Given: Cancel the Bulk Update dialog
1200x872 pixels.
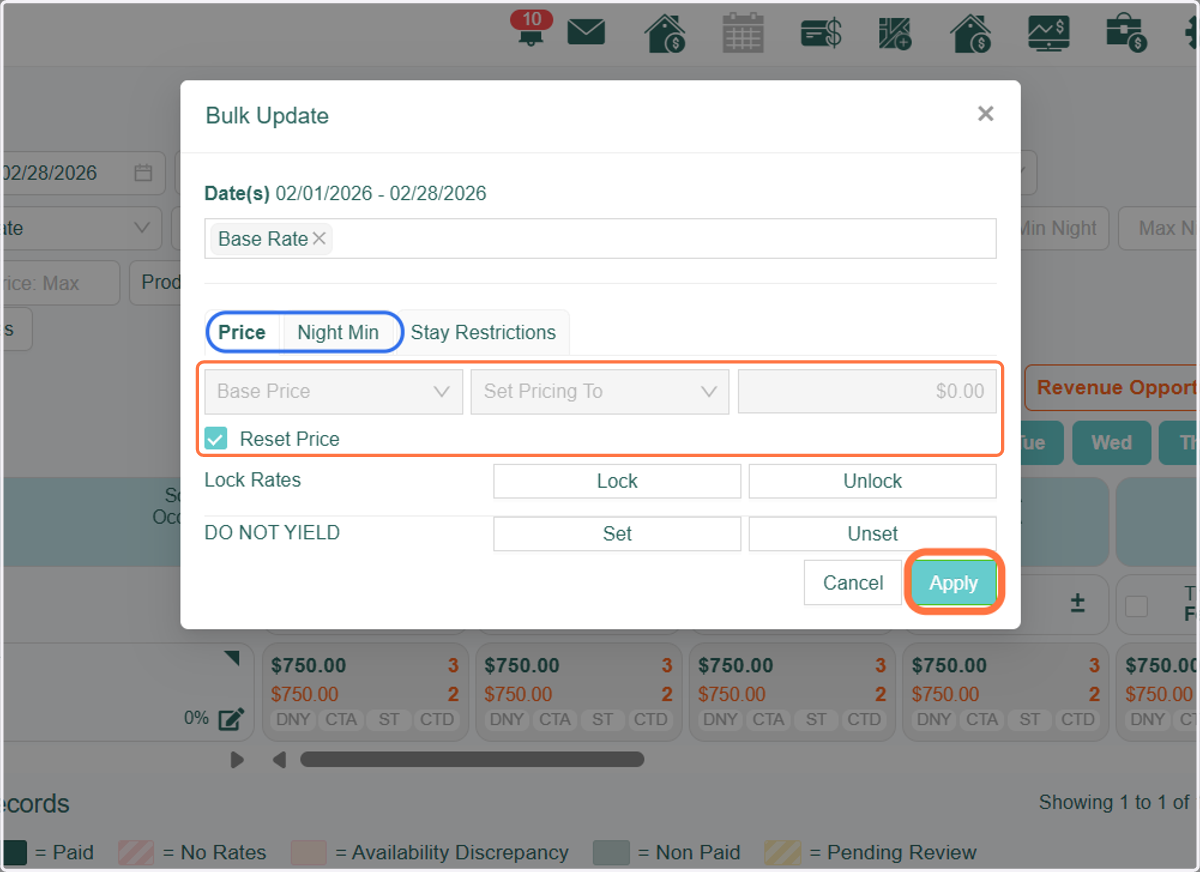Looking at the screenshot, I should [x=853, y=583].
